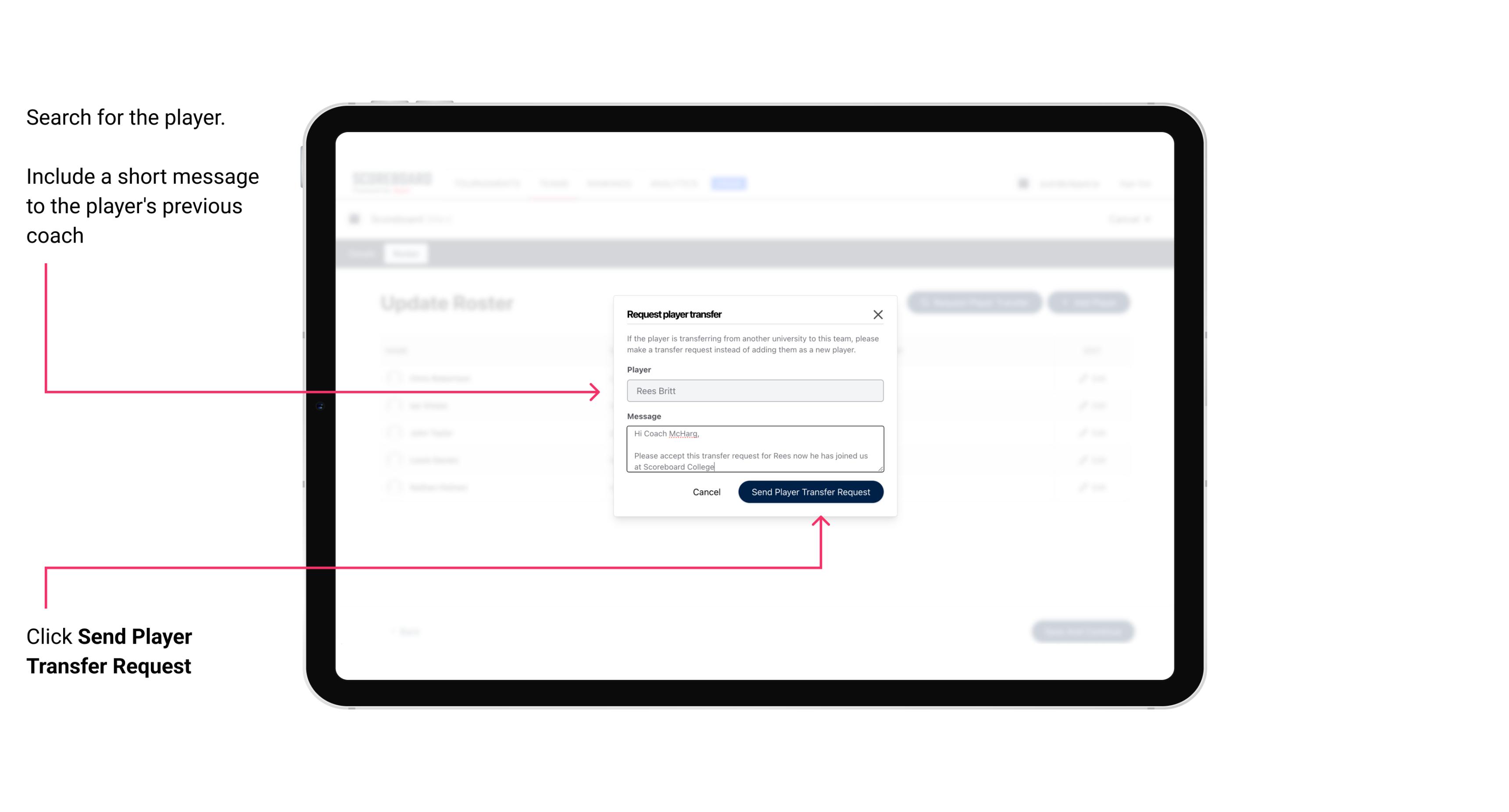Open the player search dropdown list
The height and width of the screenshot is (812, 1509).
[754, 390]
